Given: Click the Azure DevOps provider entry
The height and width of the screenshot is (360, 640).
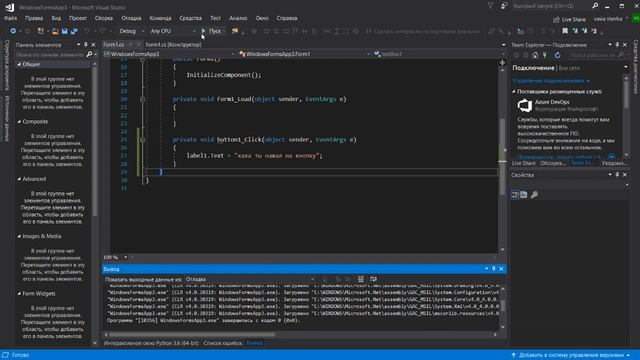Looking at the screenshot, I should click(558, 105).
